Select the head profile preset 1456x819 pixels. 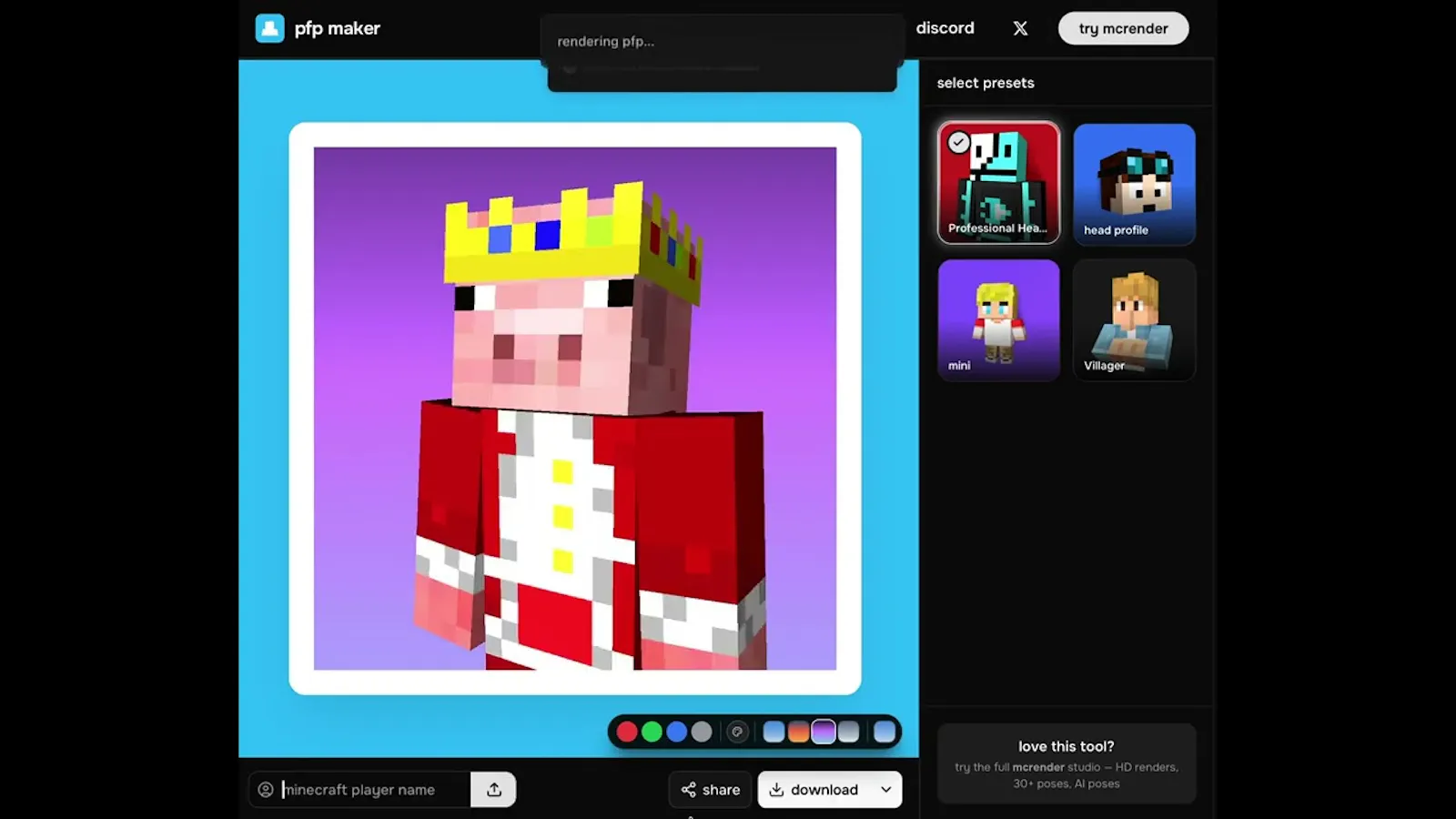(x=1134, y=184)
